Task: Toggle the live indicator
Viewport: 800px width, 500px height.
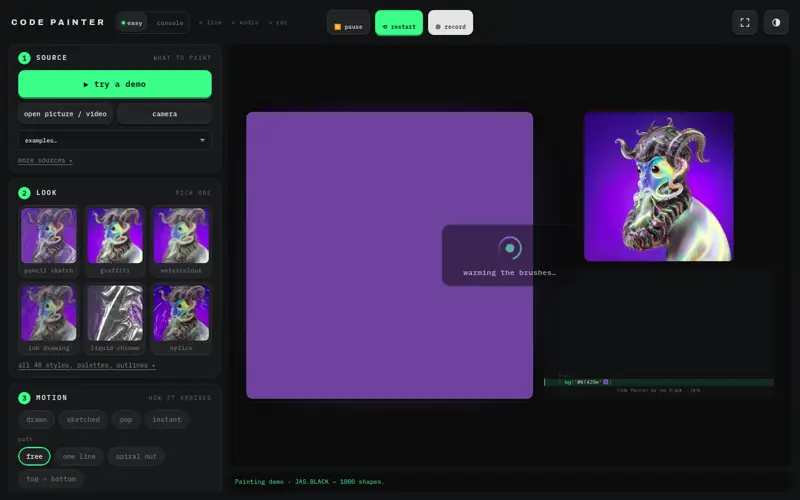Action: tap(210, 22)
